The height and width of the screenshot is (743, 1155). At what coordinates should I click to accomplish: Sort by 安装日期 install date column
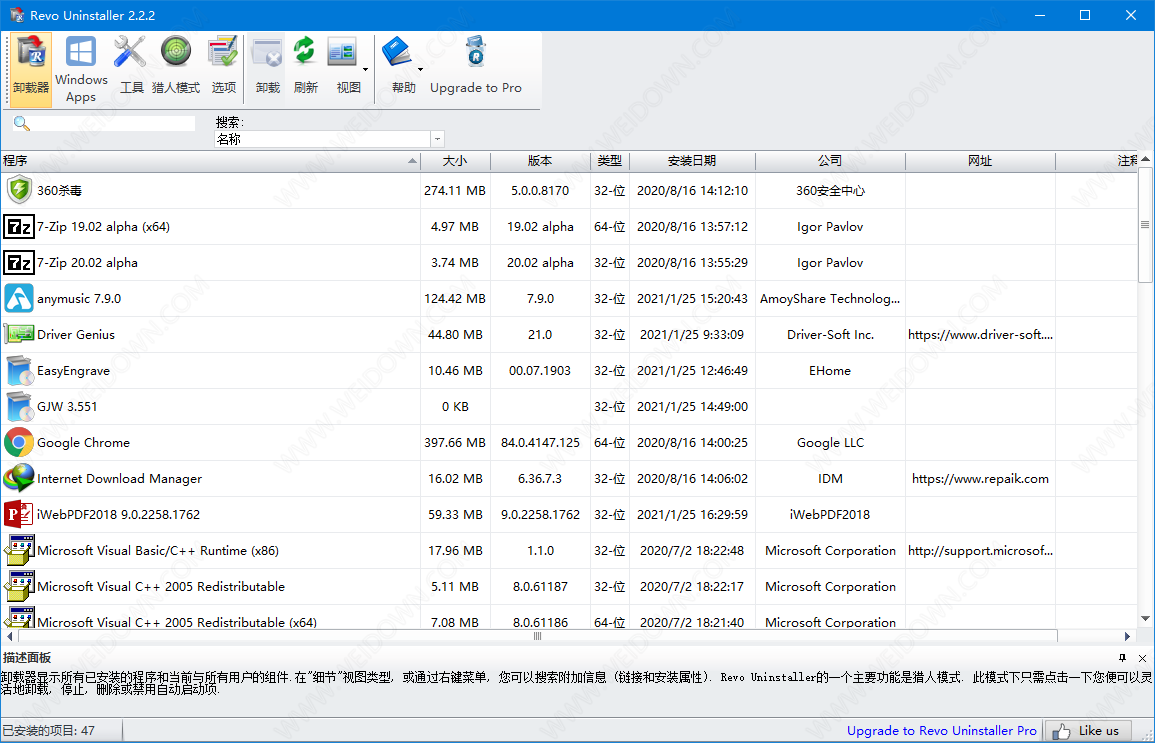pyautogui.click(x=692, y=161)
